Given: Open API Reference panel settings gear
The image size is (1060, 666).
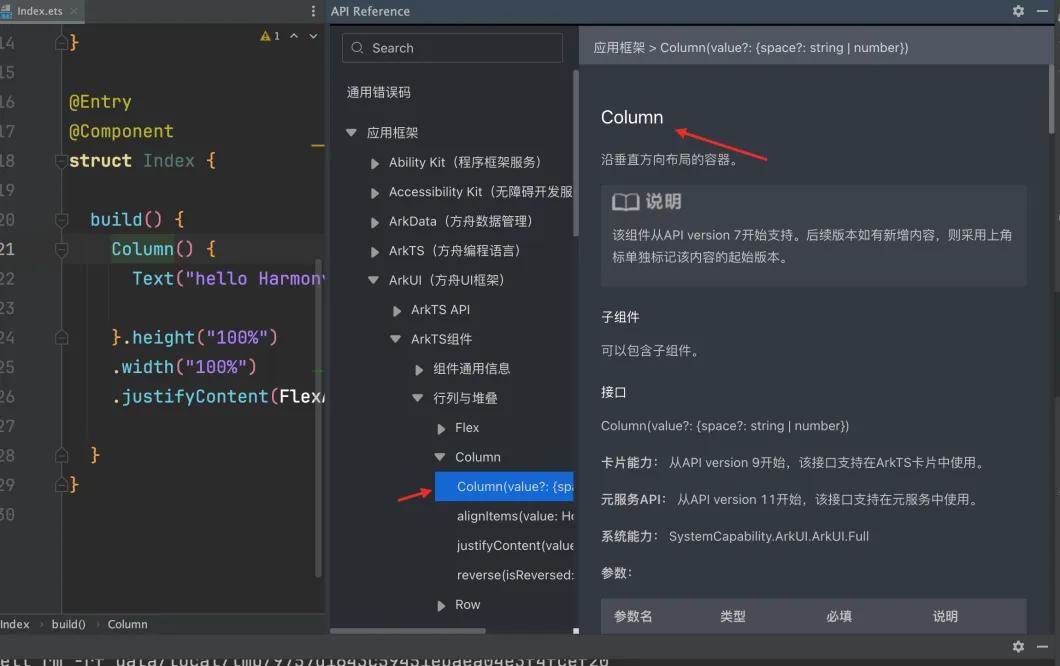Looking at the screenshot, I should [1018, 11].
